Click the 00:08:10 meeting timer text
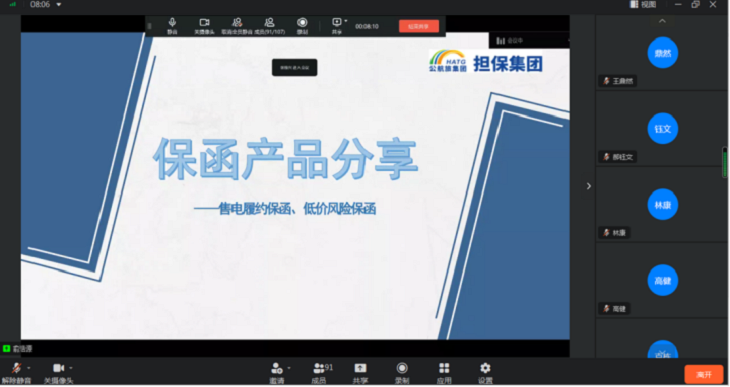 (367, 27)
